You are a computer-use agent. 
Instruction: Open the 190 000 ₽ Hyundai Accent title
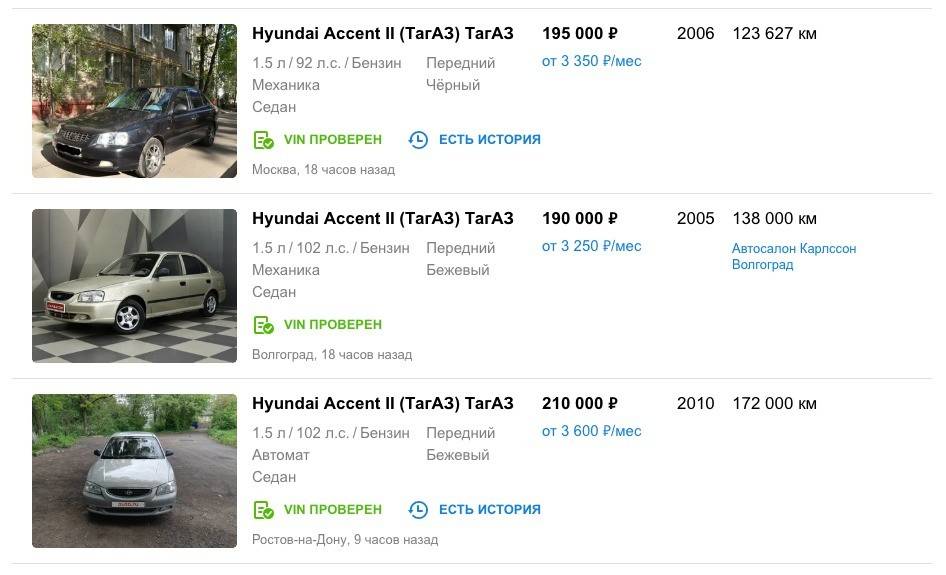(x=382, y=219)
